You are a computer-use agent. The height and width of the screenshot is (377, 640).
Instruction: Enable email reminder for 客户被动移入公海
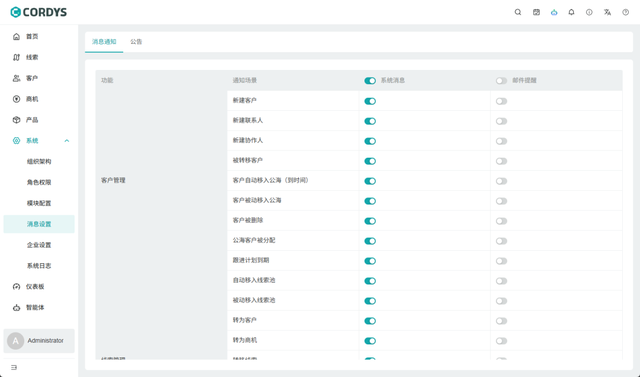502,201
